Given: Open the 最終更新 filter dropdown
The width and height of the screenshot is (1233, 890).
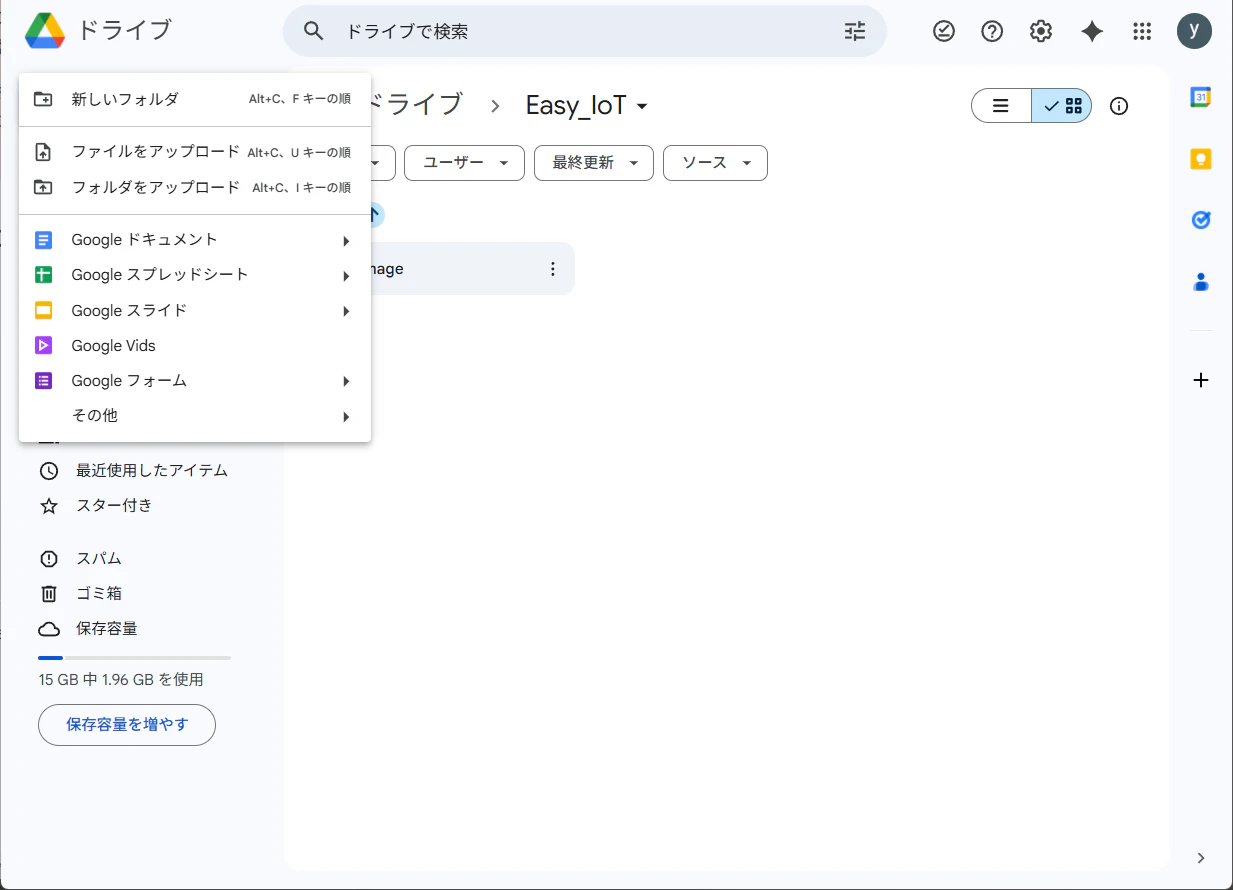Looking at the screenshot, I should pyautogui.click(x=594, y=163).
